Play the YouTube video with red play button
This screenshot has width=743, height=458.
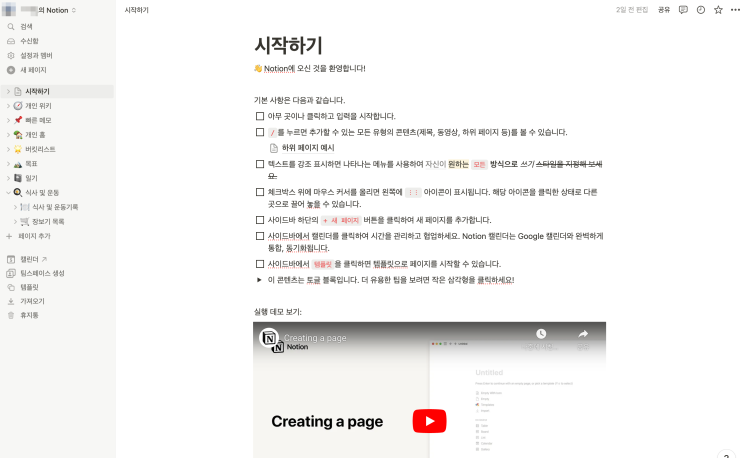(x=429, y=421)
